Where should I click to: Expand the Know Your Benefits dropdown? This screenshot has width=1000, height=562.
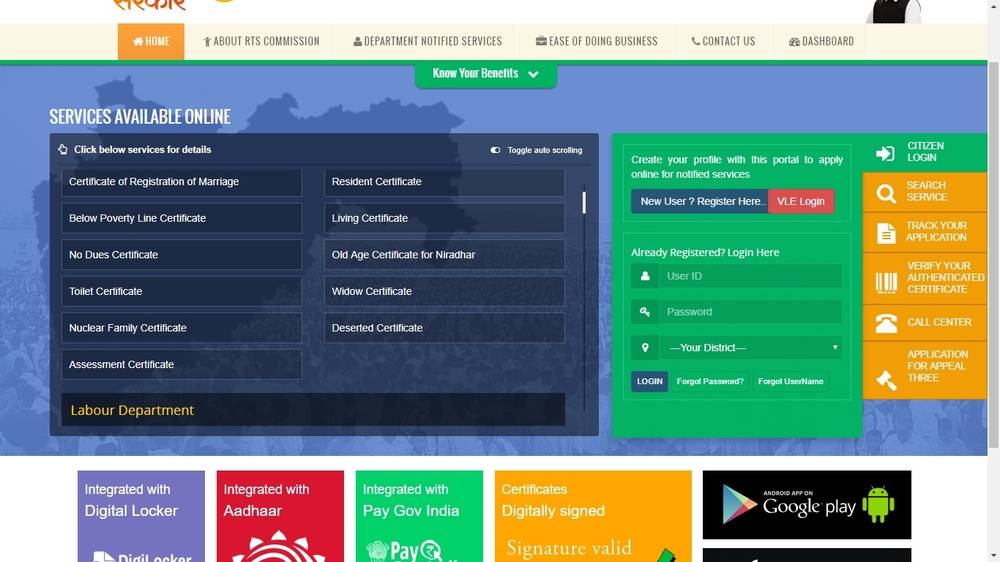click(x=485, y=74)
